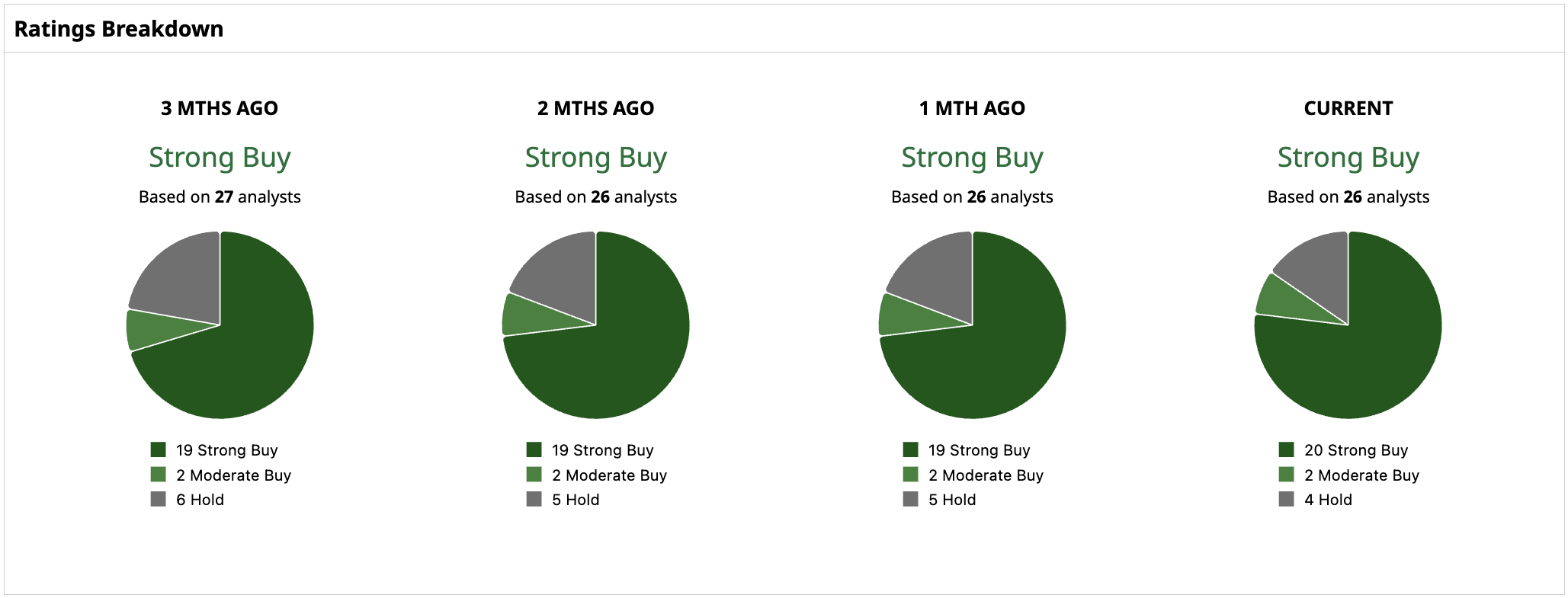Click the CURRENT ratings pie chart

coord(1348,325)
